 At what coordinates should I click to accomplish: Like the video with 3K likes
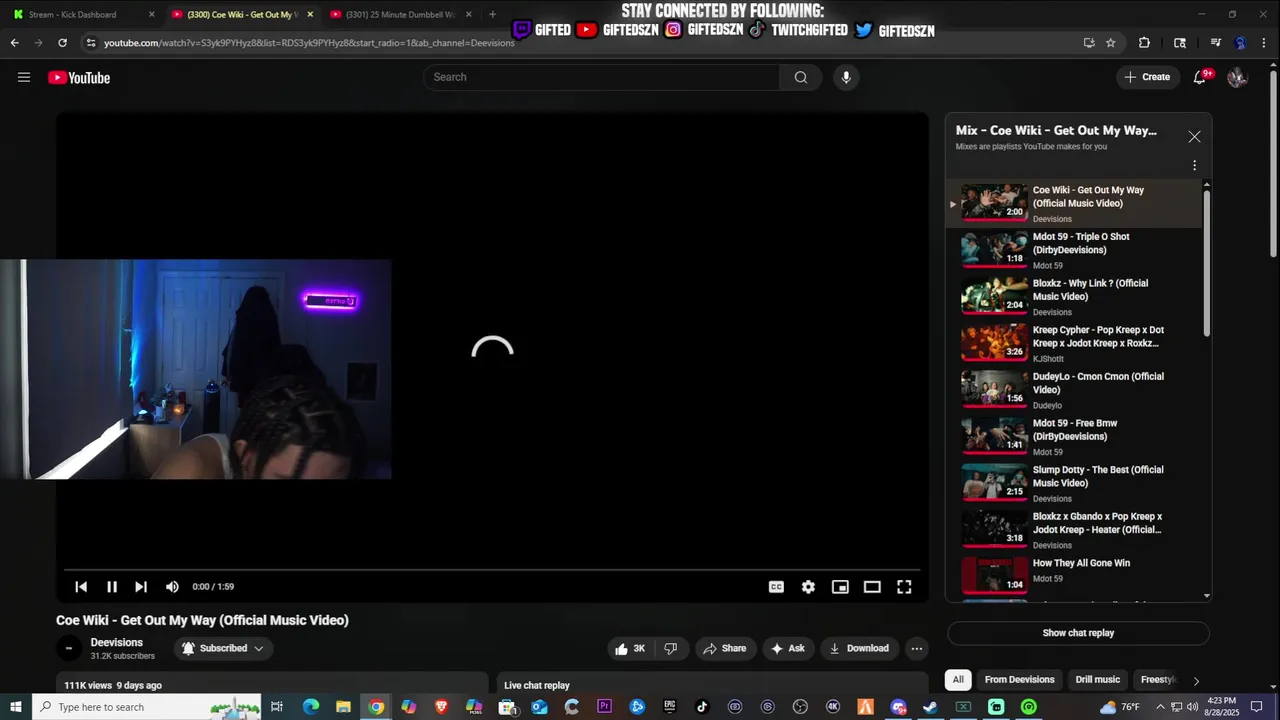point(630,648)
